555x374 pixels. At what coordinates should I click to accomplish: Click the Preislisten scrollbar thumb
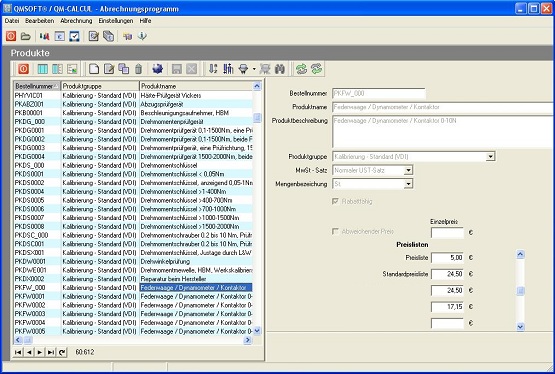(x=520, y=291)
